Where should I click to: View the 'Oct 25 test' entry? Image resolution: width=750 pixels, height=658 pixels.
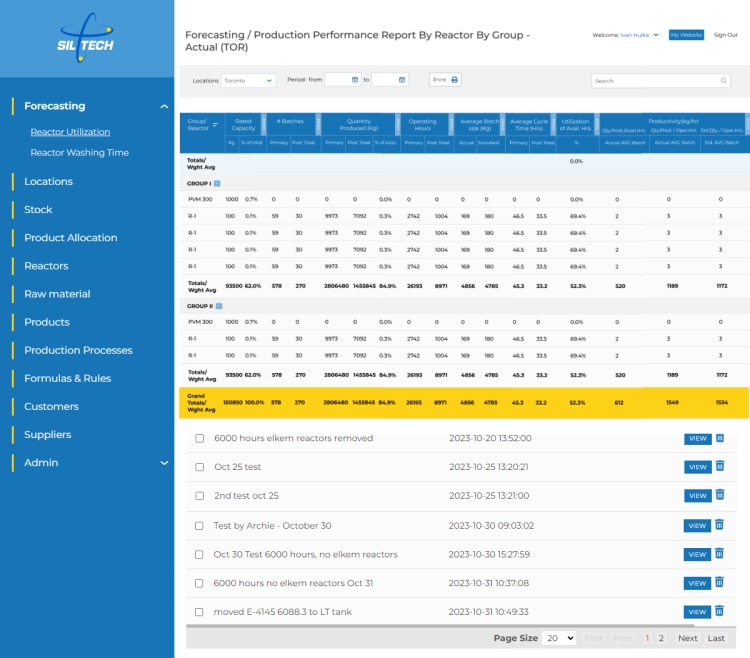click(x=697, y=467)
